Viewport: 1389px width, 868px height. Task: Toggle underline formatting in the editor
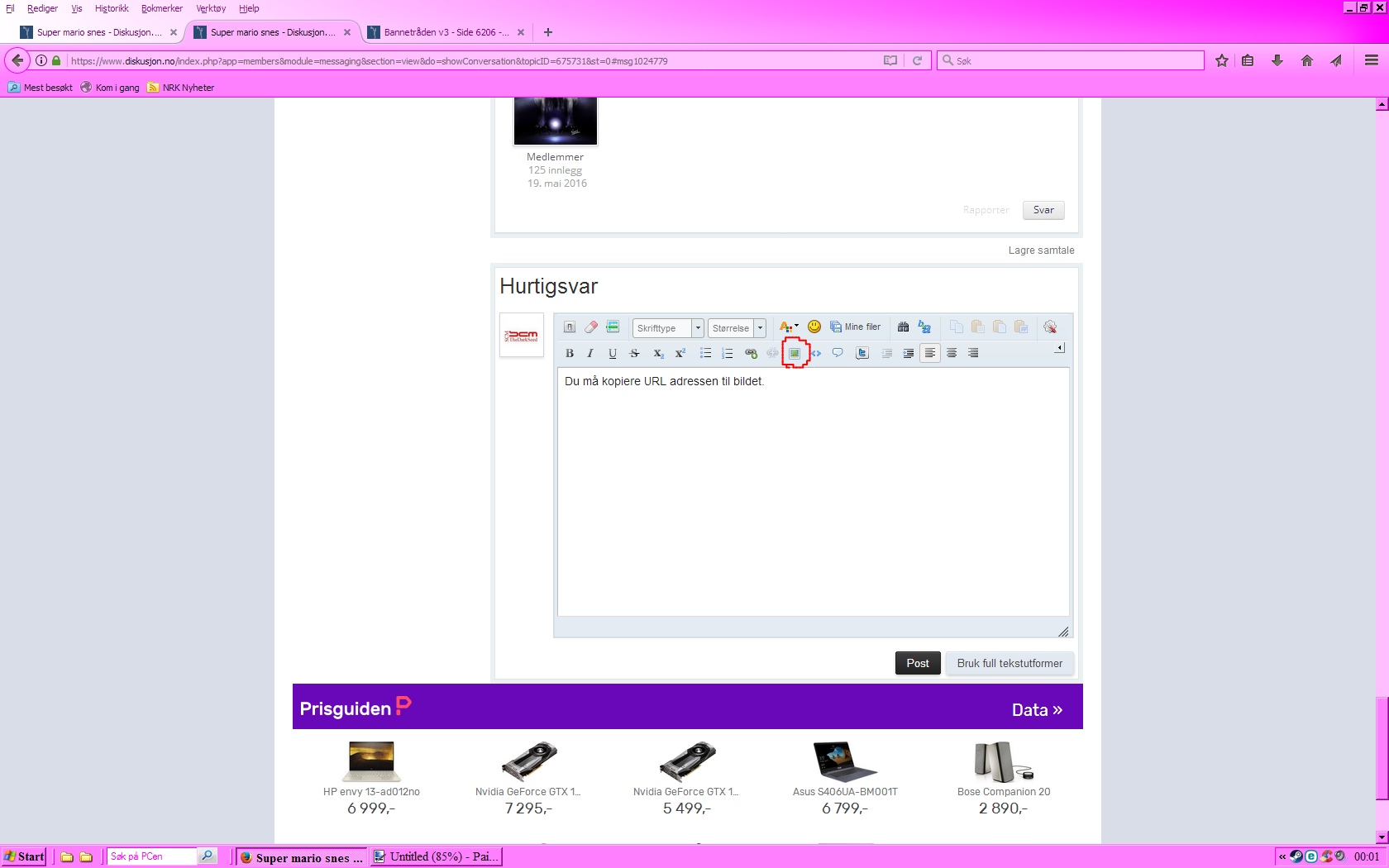click(x=613, y=353)
